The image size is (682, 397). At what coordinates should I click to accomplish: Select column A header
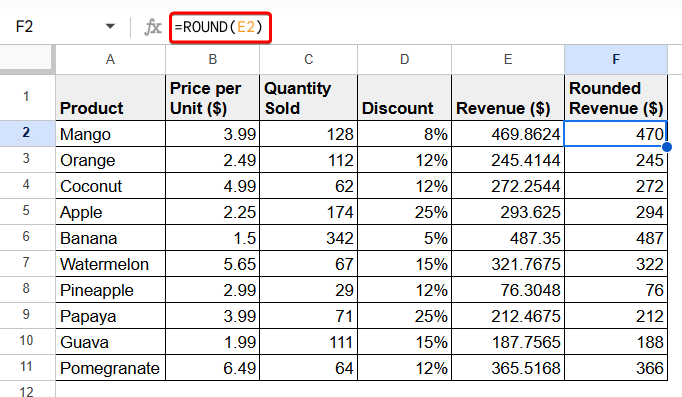[110, 59]
